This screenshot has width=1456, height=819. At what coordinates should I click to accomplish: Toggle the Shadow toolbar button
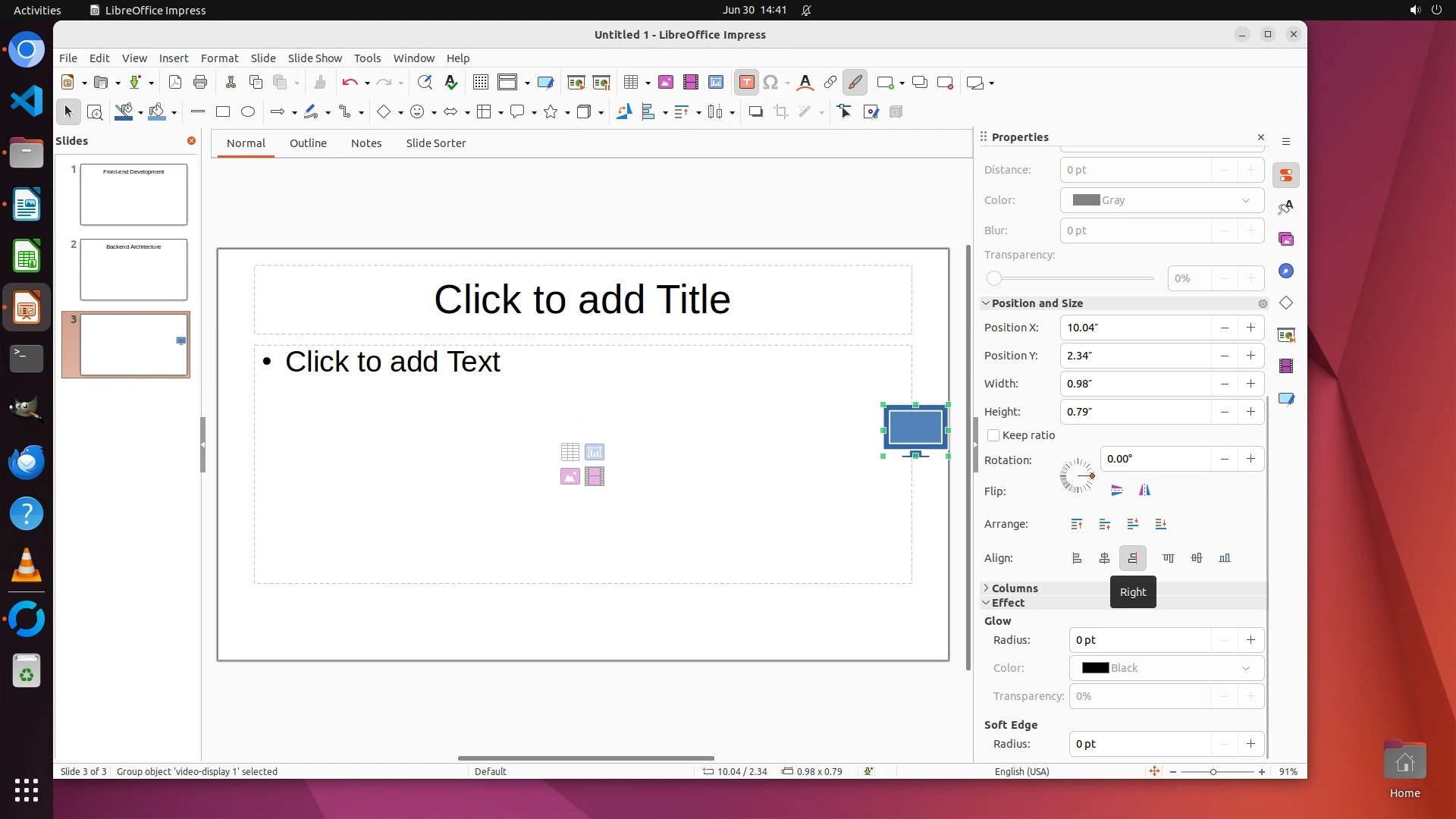pyautogui.click(x=755, y=112)
